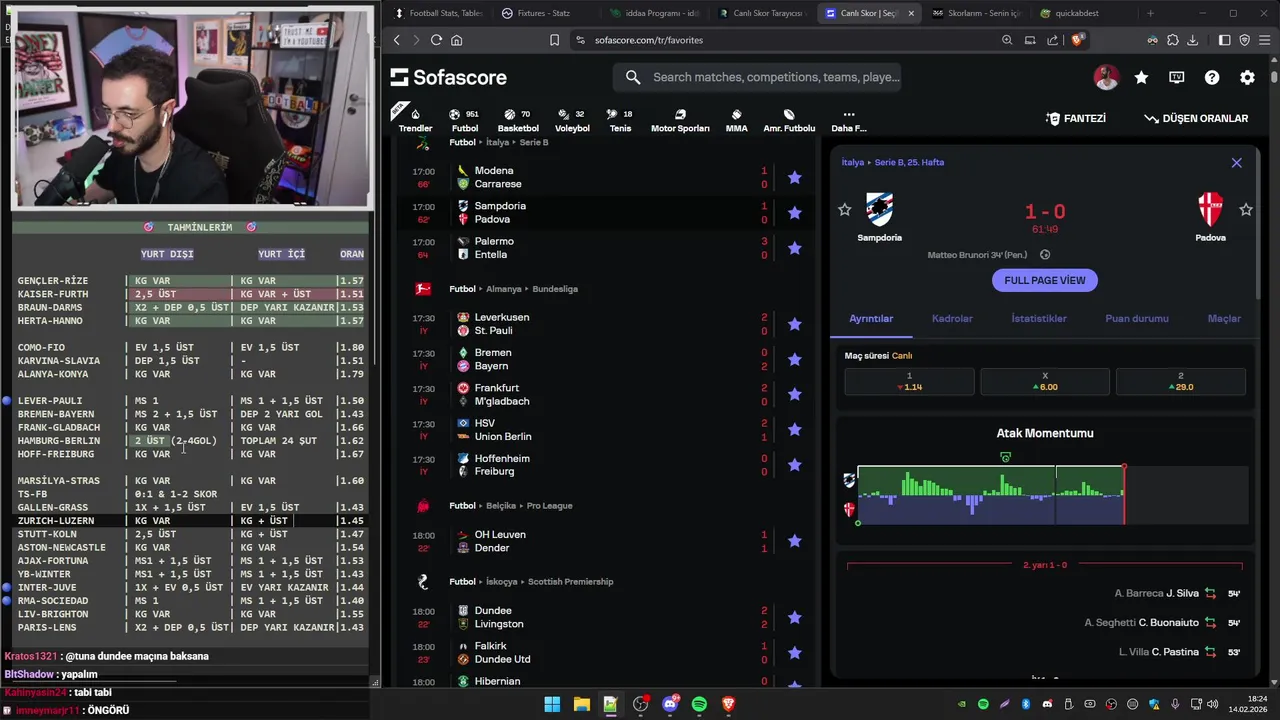Open Scottish Premiership league link
1280x720 pixels.
570,581
